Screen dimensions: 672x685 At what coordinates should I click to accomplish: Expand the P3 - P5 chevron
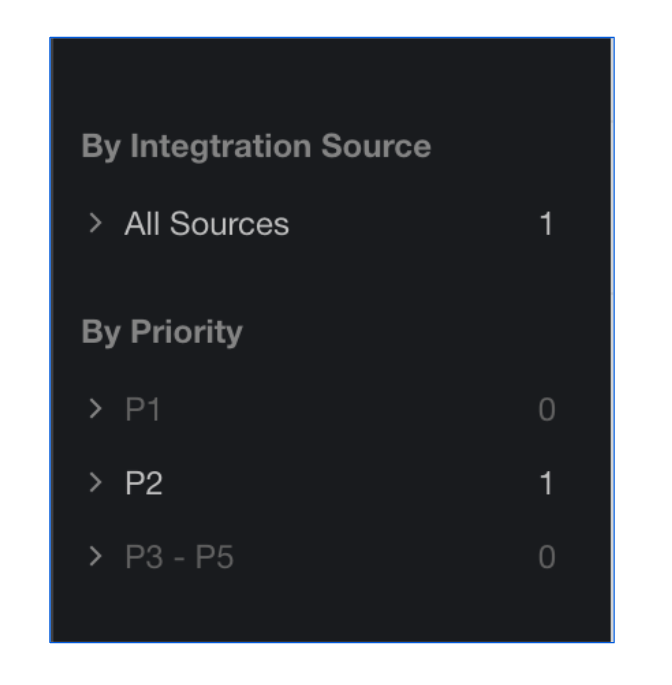click(95, 557)
